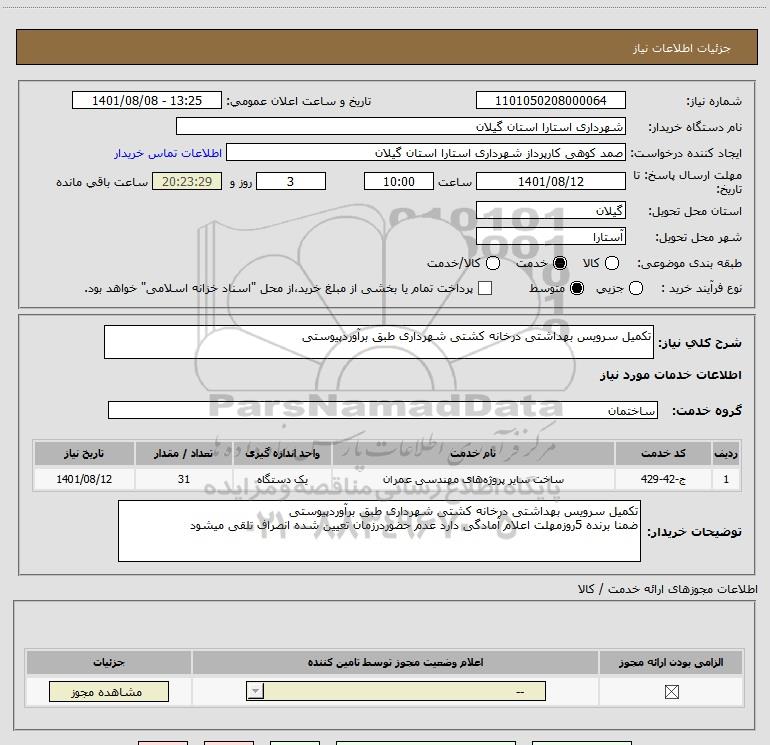
Task: Open the اطلاعات تماس خریدار link
Action: pos(168,153)
